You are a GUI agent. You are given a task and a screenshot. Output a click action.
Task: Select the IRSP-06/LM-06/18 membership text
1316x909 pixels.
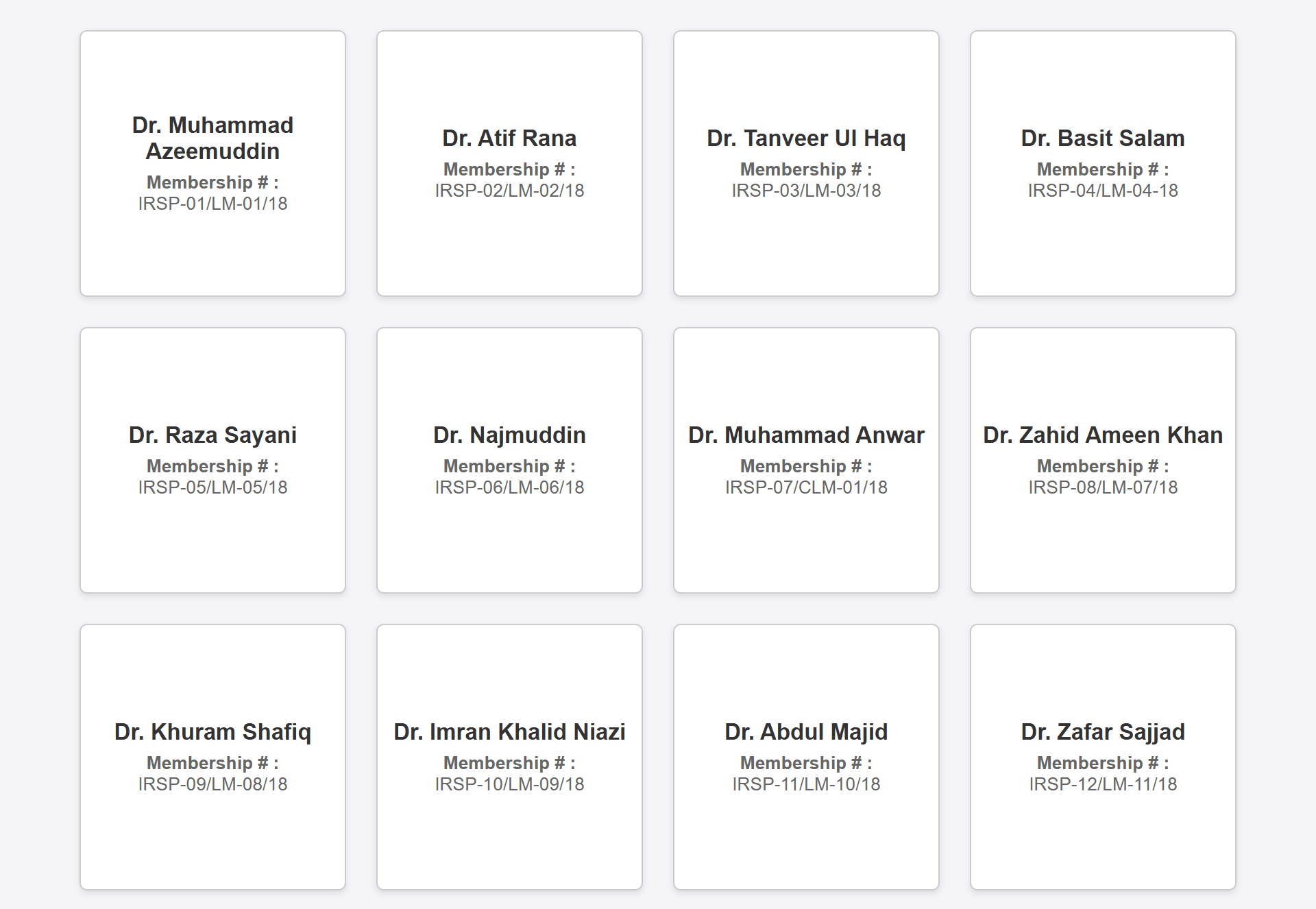pyautogui.click(x=509, y=487)
